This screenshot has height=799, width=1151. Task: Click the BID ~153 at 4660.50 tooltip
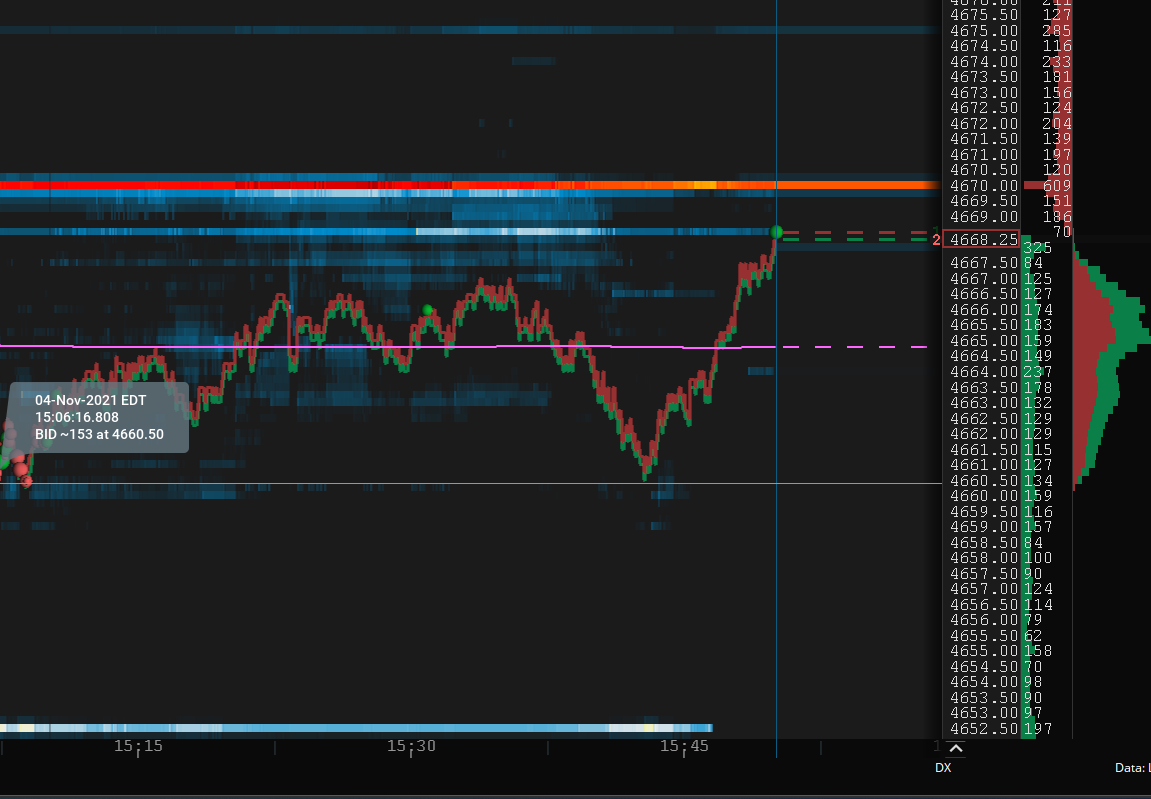99,417
